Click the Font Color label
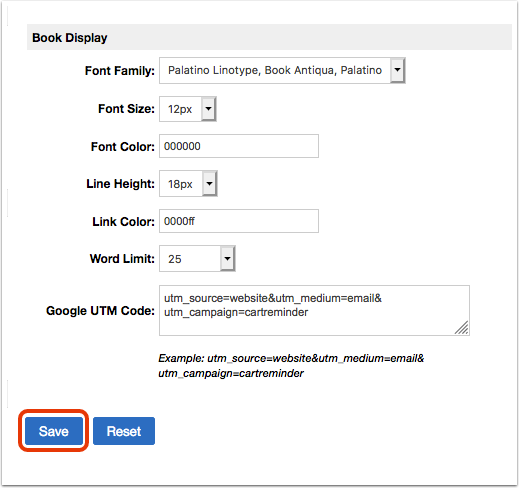This screenshot has height=488, width=519. coord(123,146)
